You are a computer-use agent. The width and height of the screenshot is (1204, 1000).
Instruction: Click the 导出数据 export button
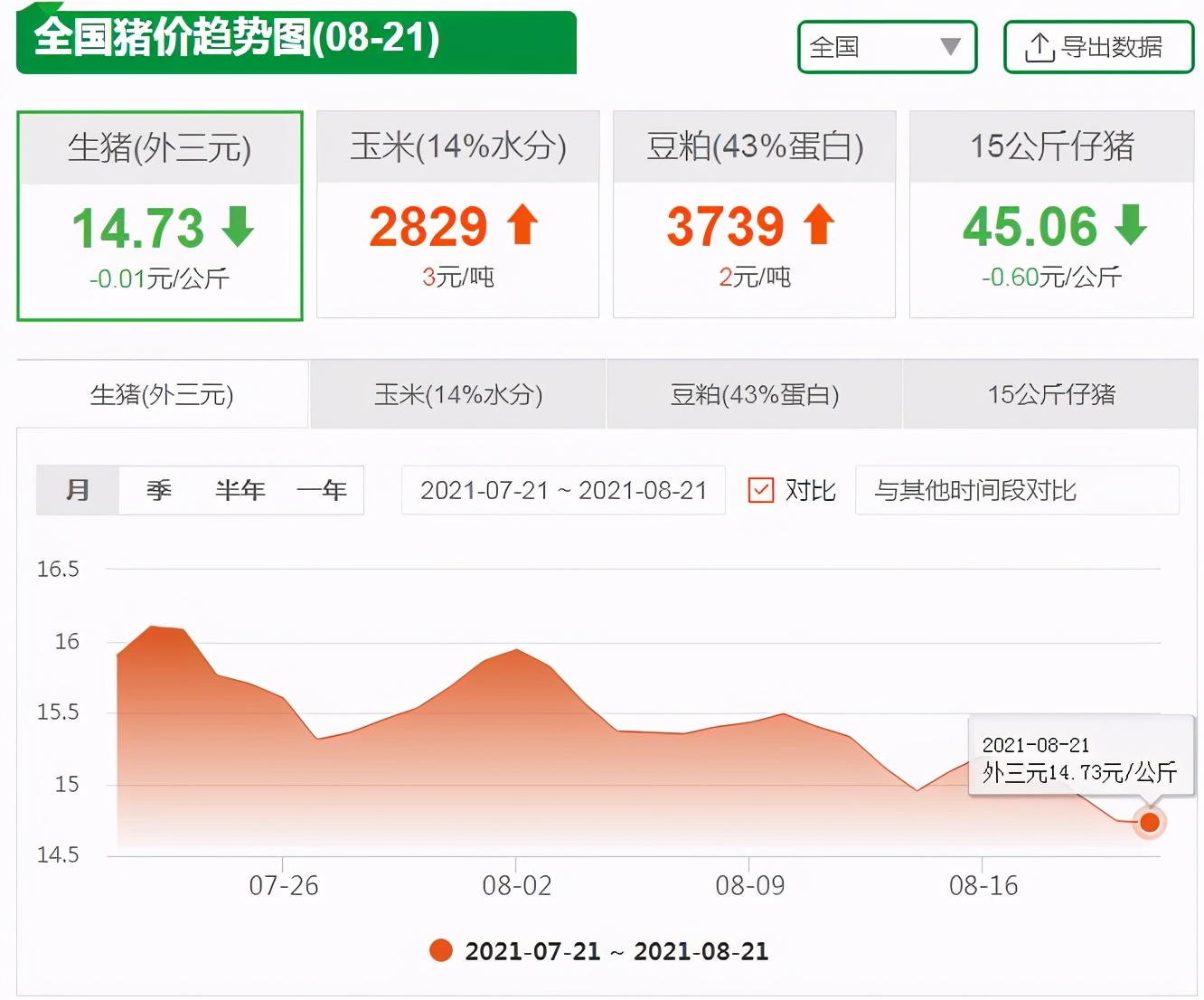coord(1098,48)
